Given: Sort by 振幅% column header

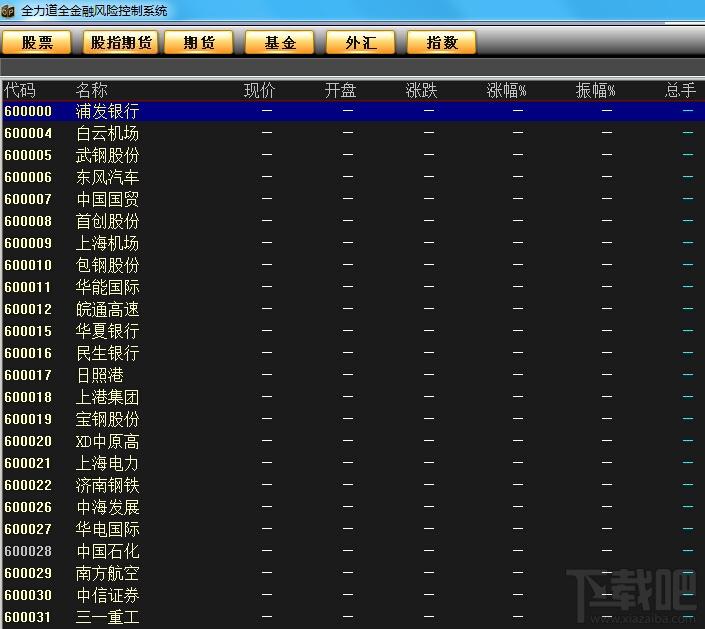Looking at the screenshot, I should pyautogui.click(x=595, y=90).
